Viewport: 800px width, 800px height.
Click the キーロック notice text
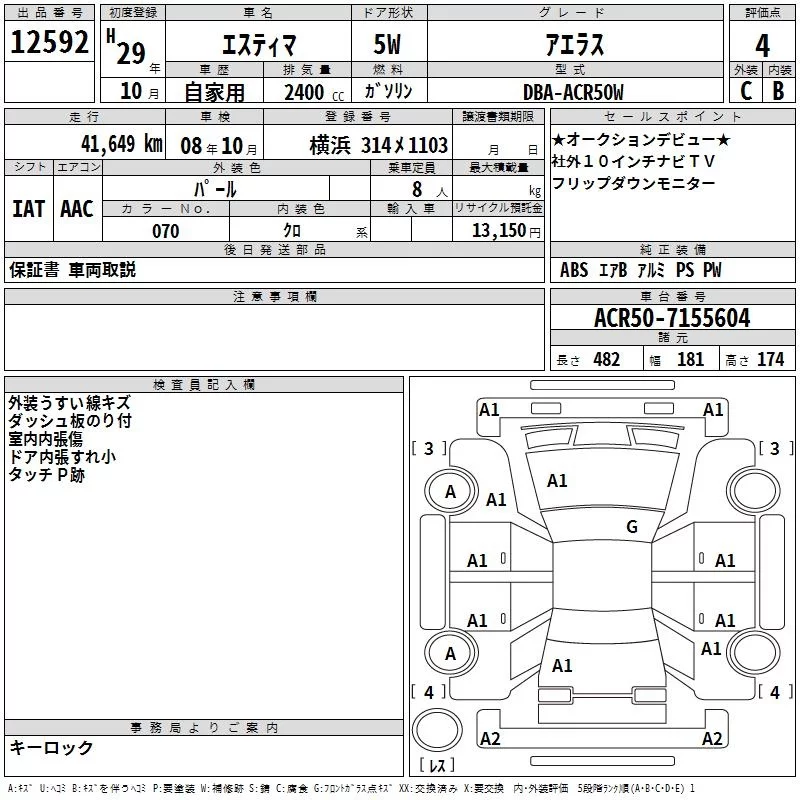tap(51, 748)
